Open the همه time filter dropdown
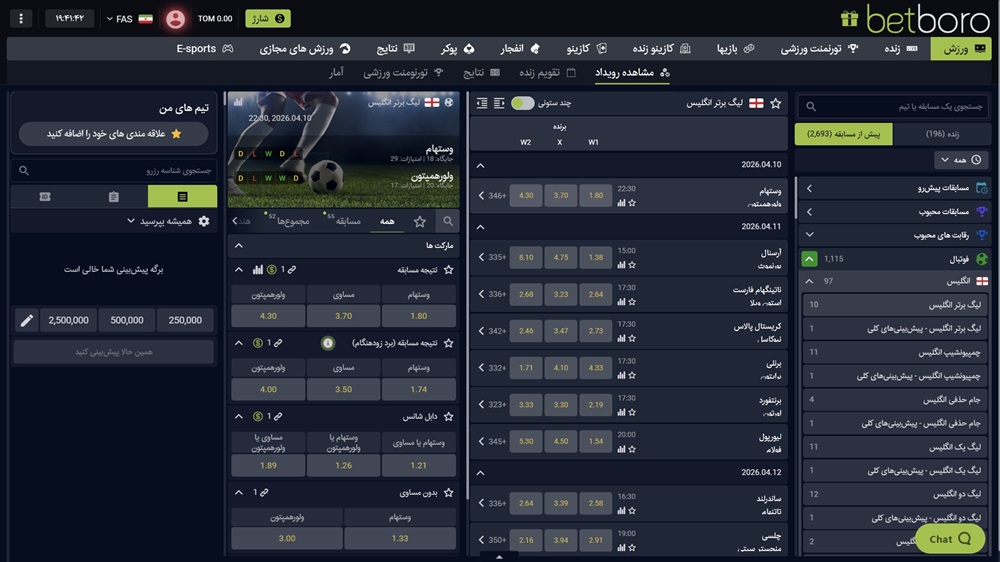 pos(960,160)
